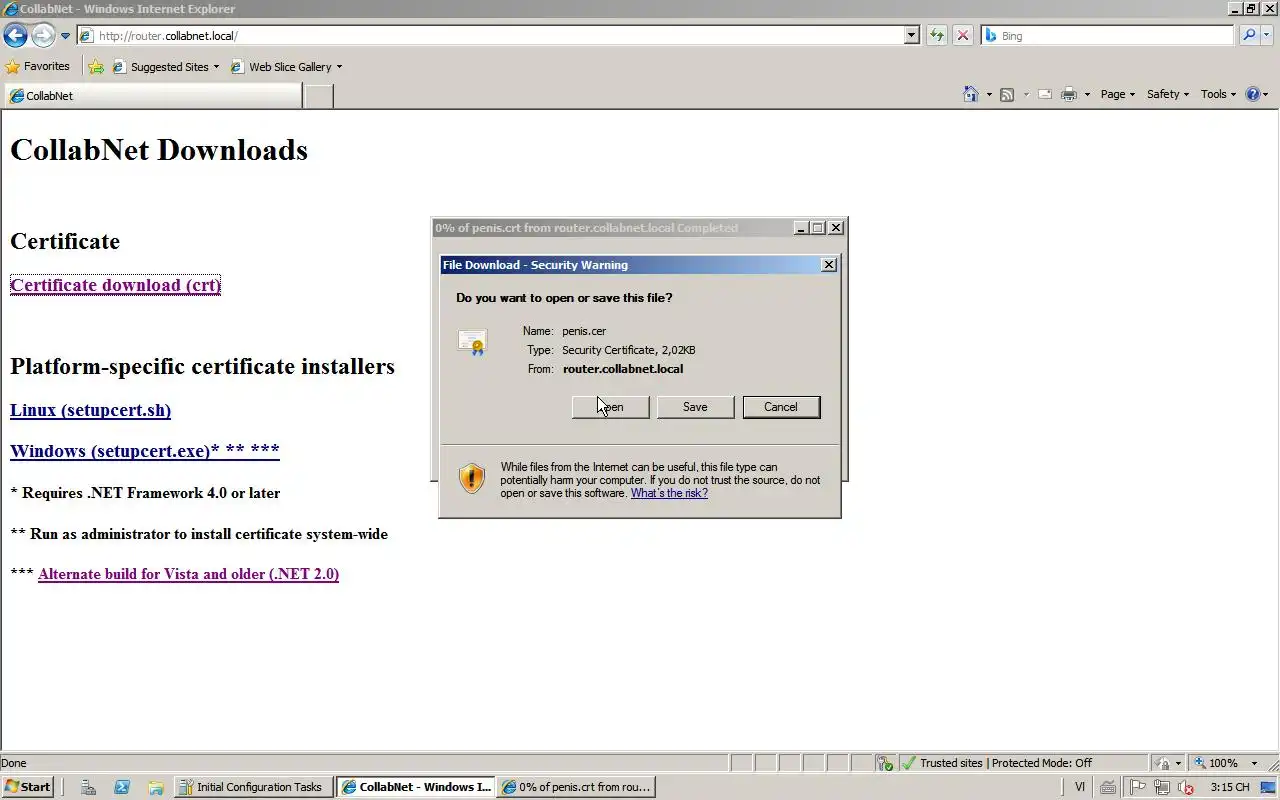Image resolution: width=1280 pixels, height=800 pixels.
Task: Switch to Initial Configuration Tasks taskbar button
Action: click(x=253, y=787)
